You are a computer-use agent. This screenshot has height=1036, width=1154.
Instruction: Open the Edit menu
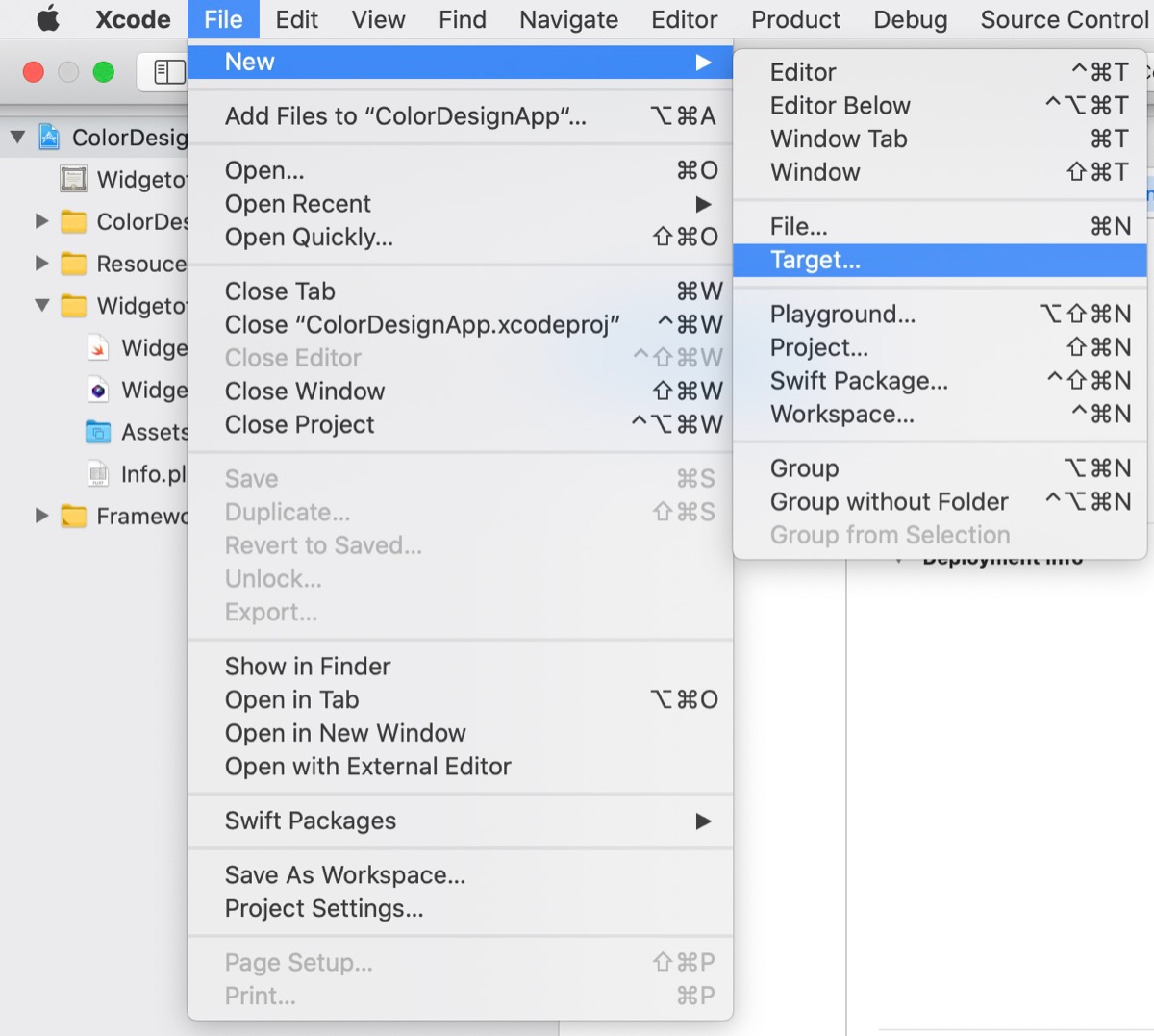[296, 19]
